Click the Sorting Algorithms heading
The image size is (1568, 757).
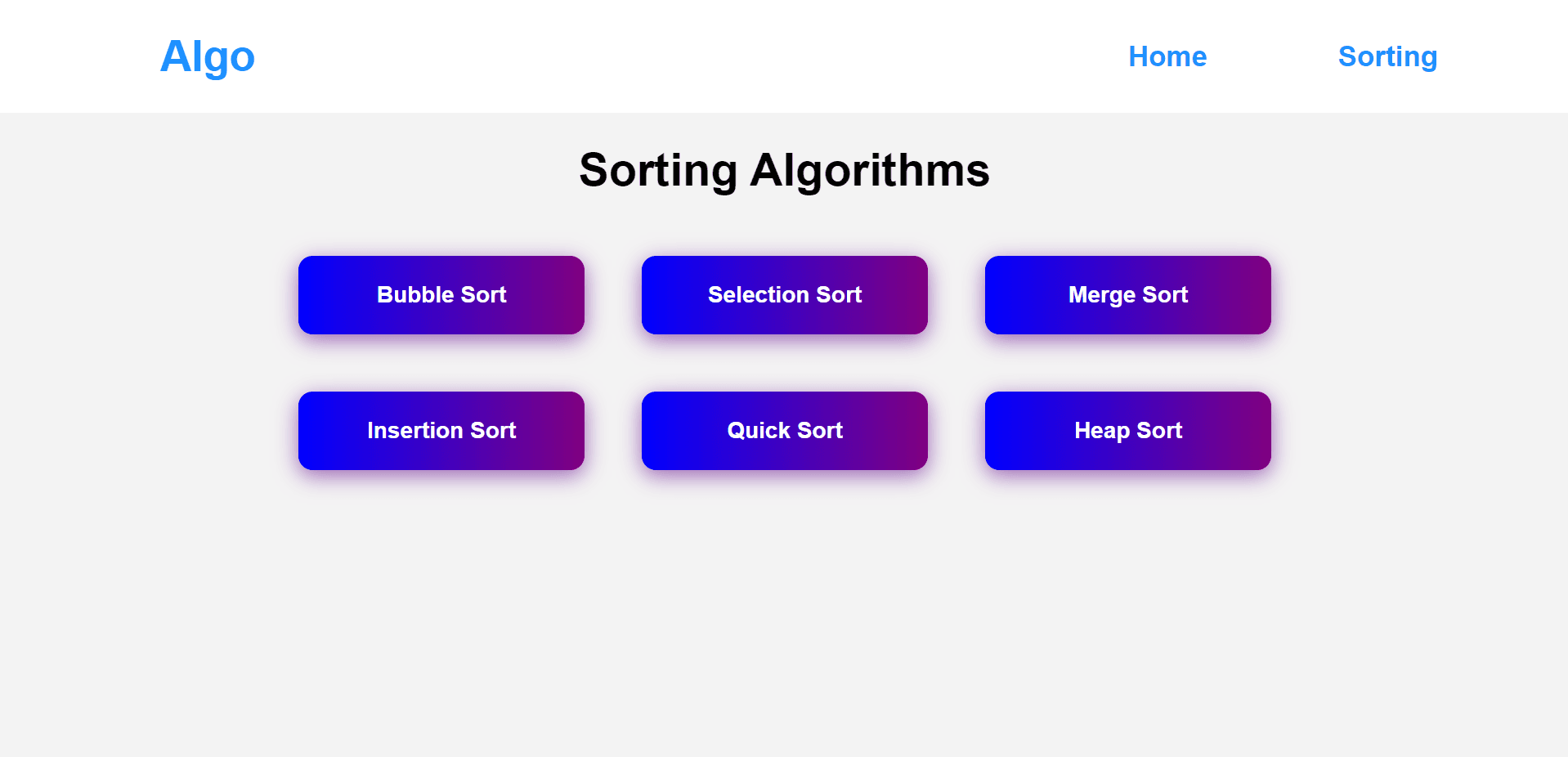click(784, 170)
